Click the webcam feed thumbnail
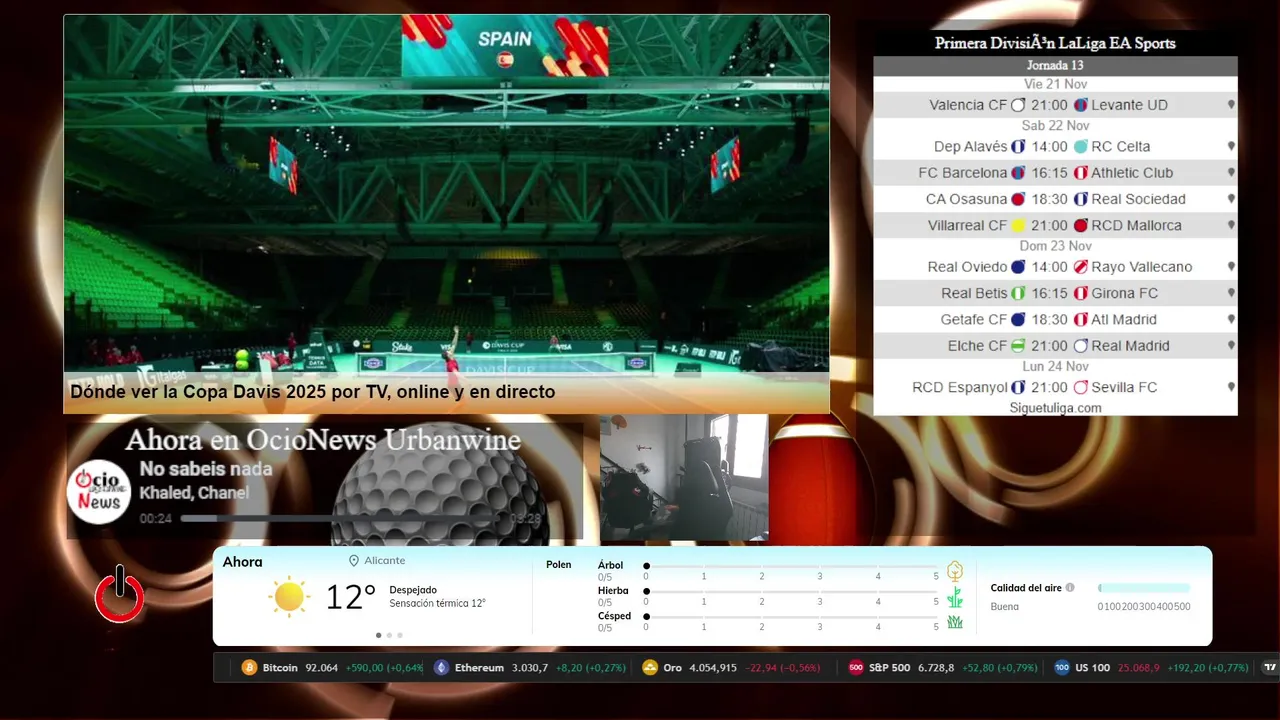 (684, 478)
